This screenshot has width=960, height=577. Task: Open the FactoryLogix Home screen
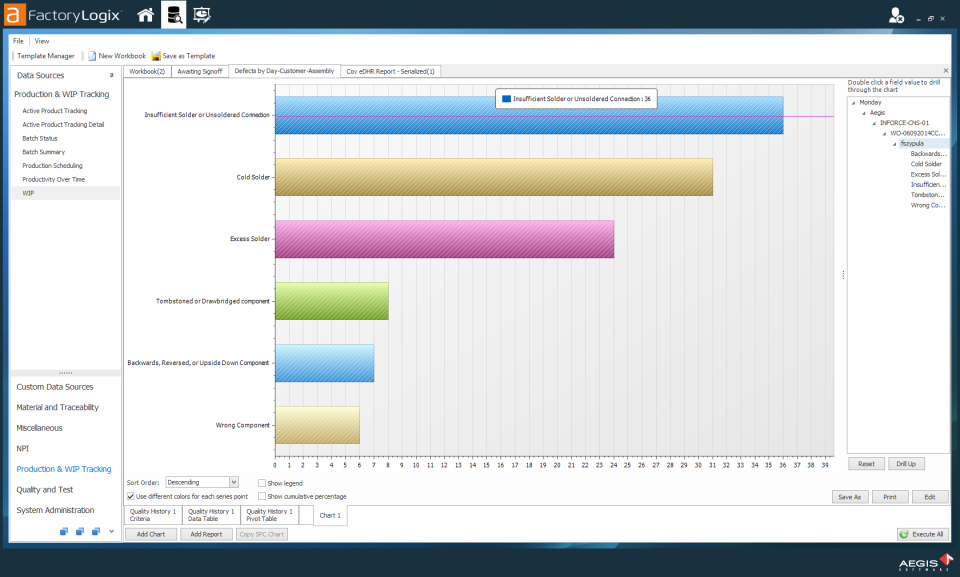coord(146,15)
